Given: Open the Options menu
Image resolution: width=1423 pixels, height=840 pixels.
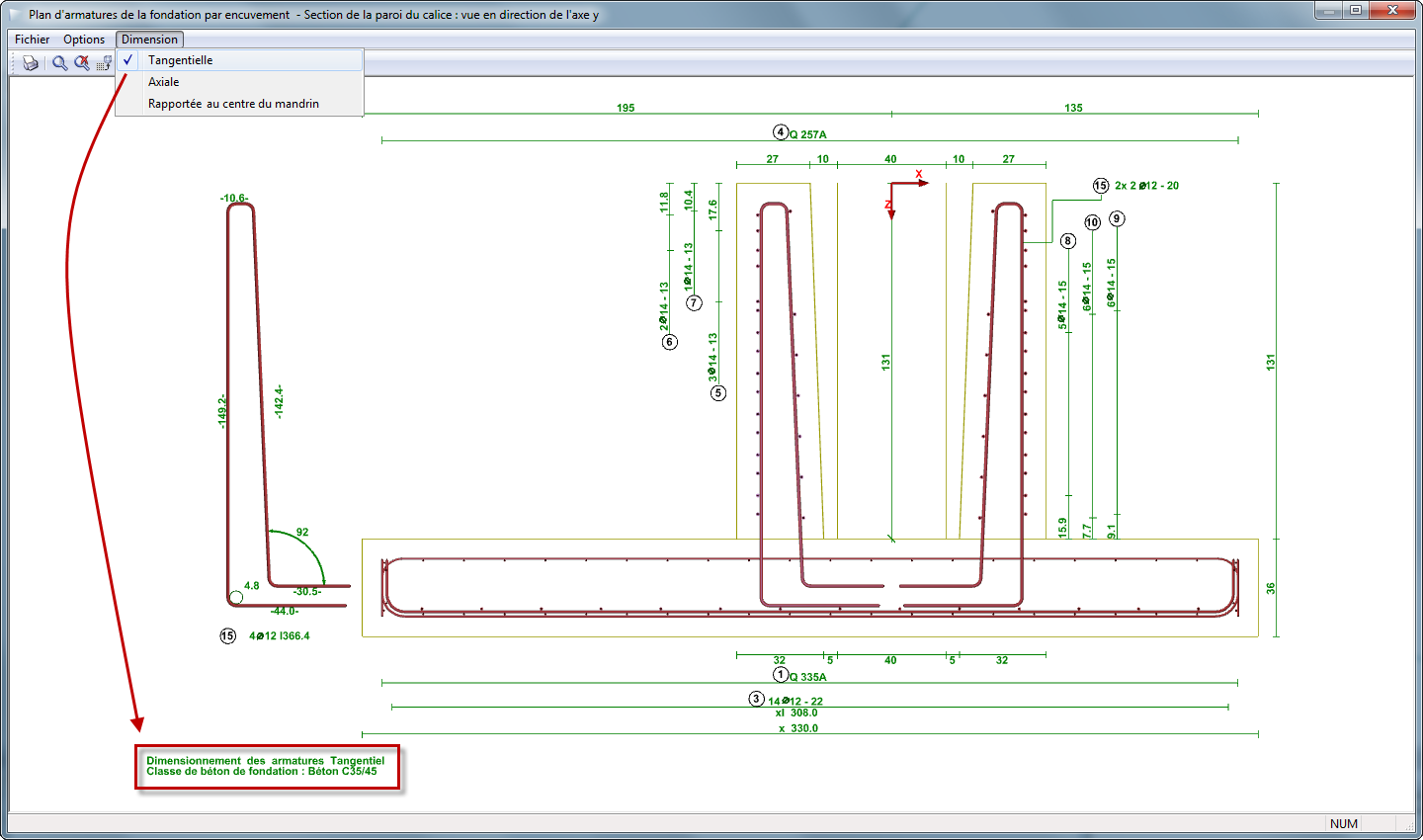Looking at the screenshot, I should (x=84, y=40).
